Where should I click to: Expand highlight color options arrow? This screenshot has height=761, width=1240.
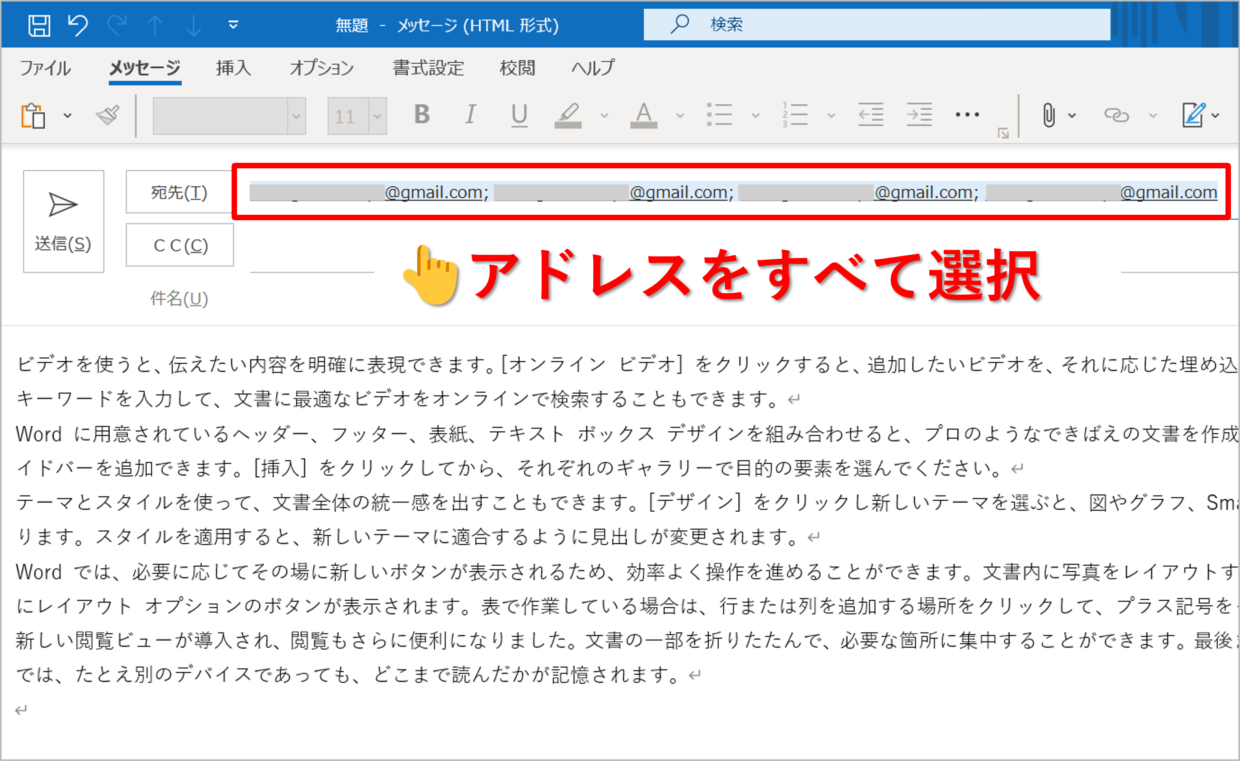(604, 116)
